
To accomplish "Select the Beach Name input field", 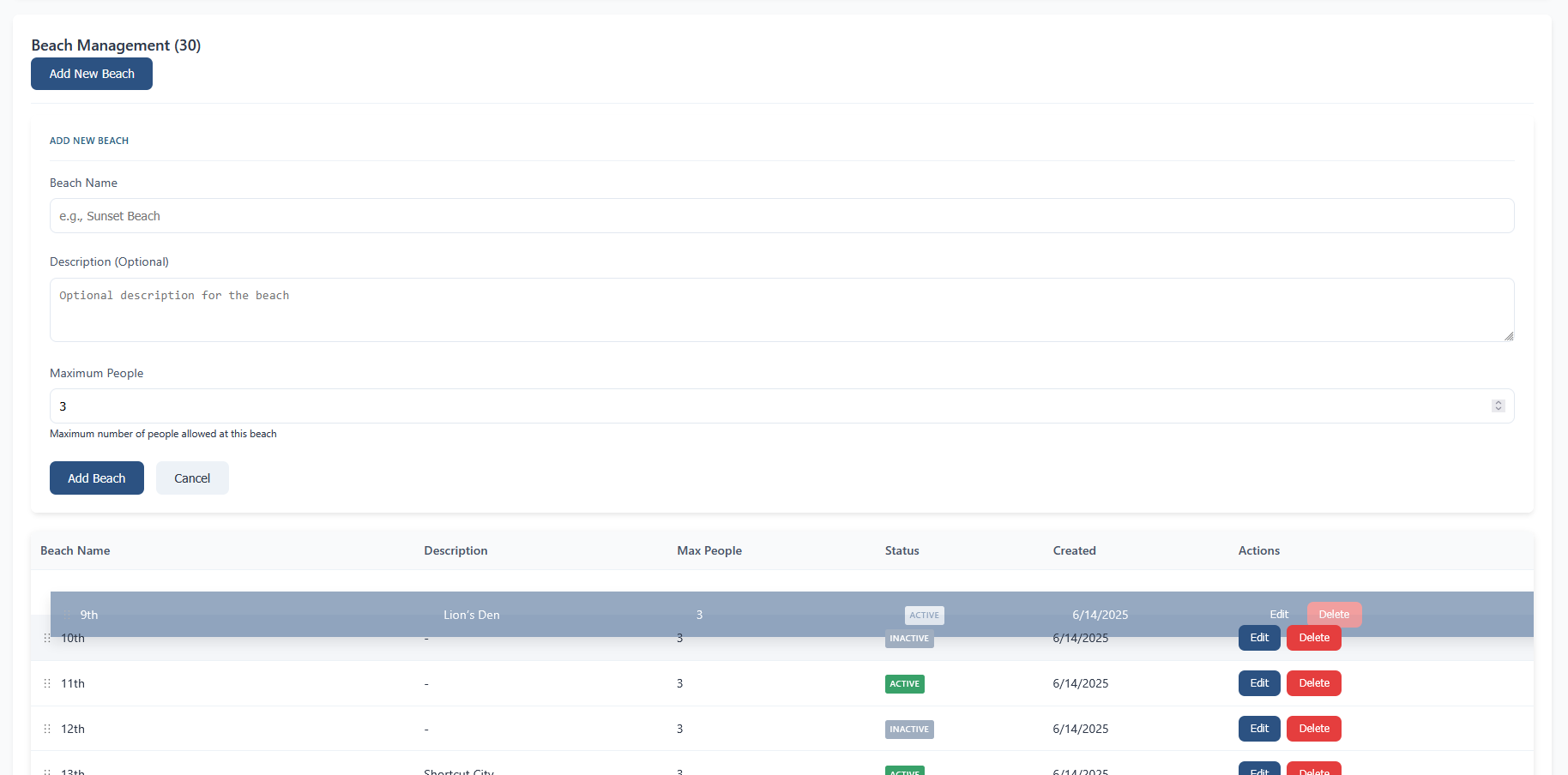I will 781,215.
